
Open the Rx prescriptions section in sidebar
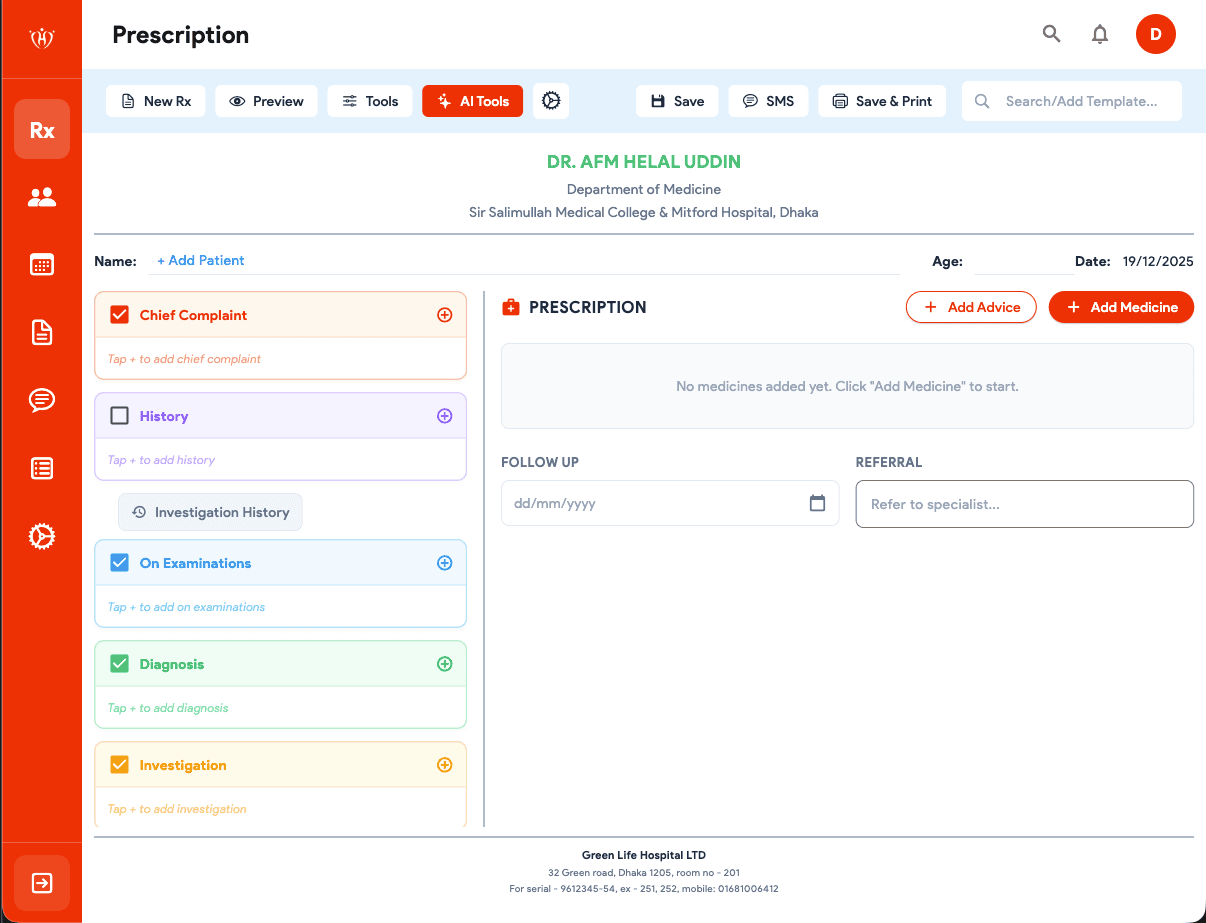[x=41, y=129]
